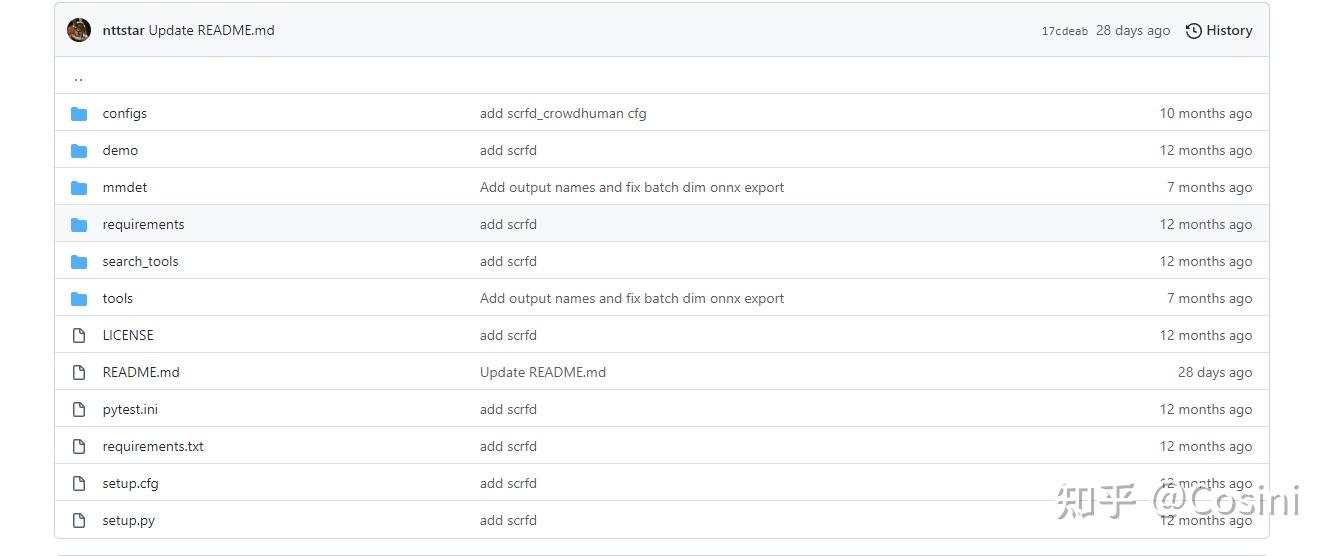
Task: Open mmdet's 'Add output names' commit message
Action: (x=631, y=188)
